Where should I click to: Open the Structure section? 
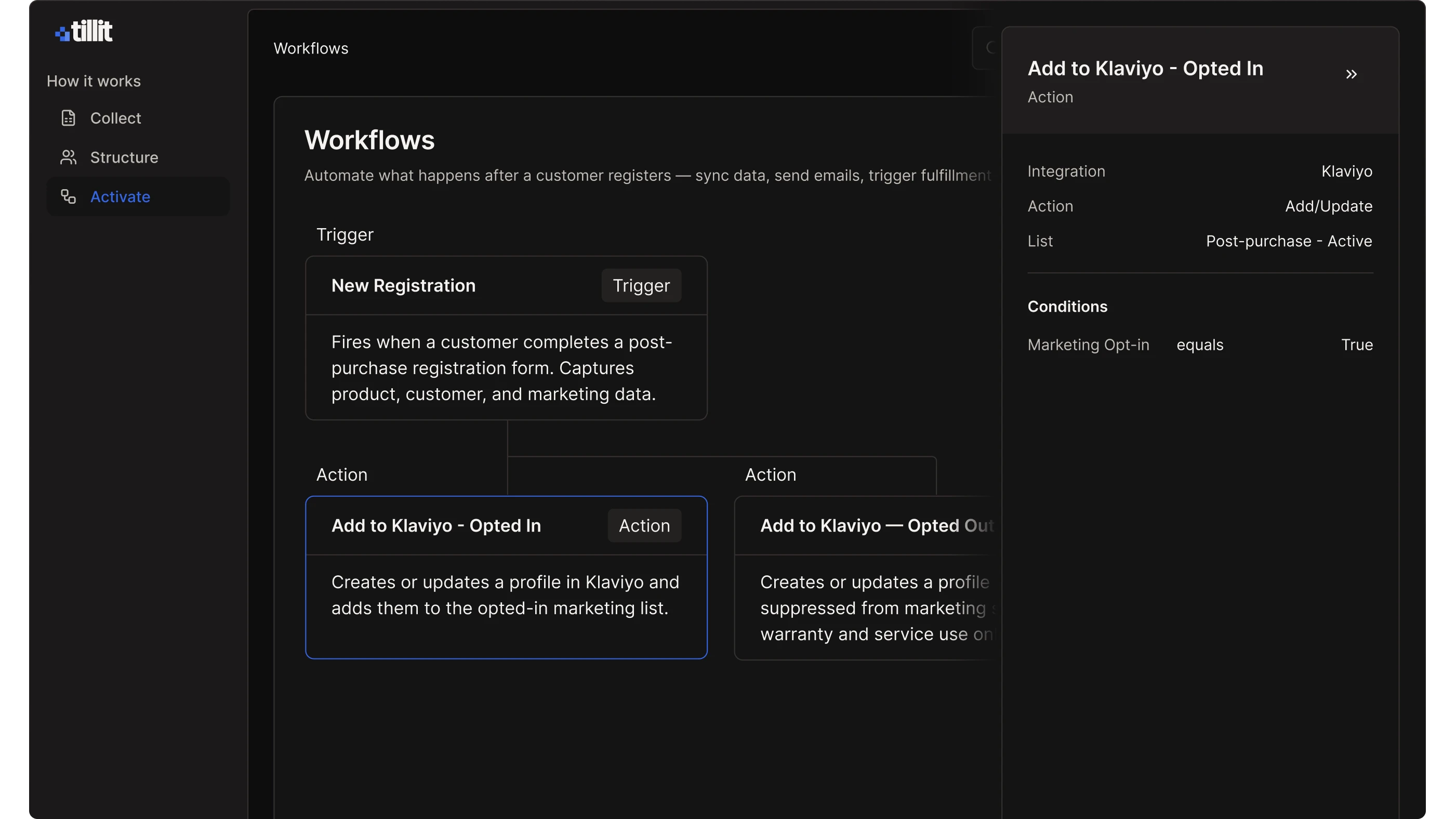[124, 157]
